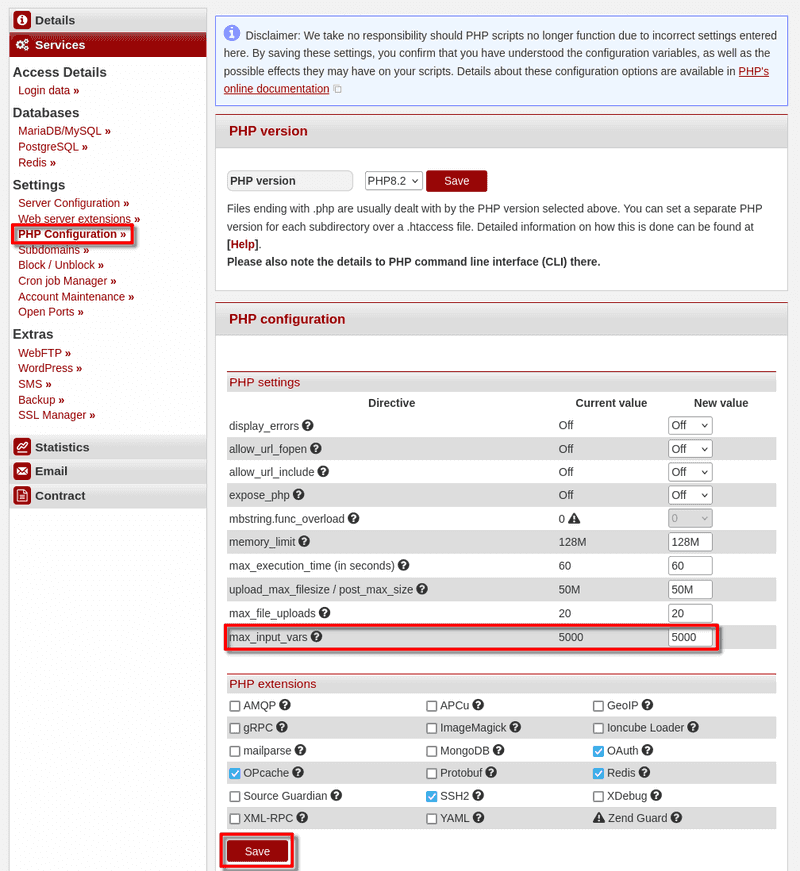800x871 pixels.
Task: Open the Cron job Manager menu item
Action: (x=63, y=281)
